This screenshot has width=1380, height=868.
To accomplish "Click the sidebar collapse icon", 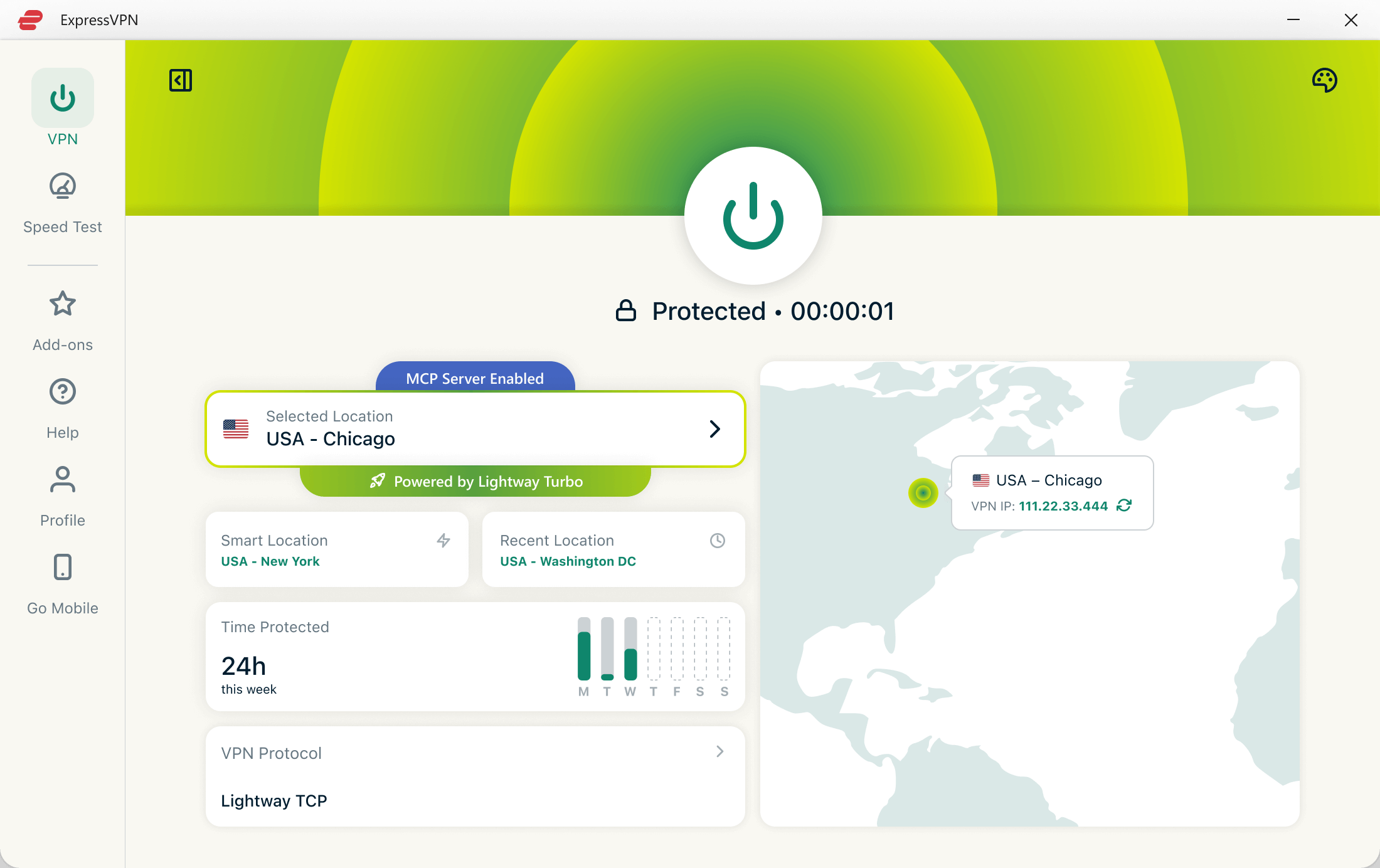I will pos(181,80).
